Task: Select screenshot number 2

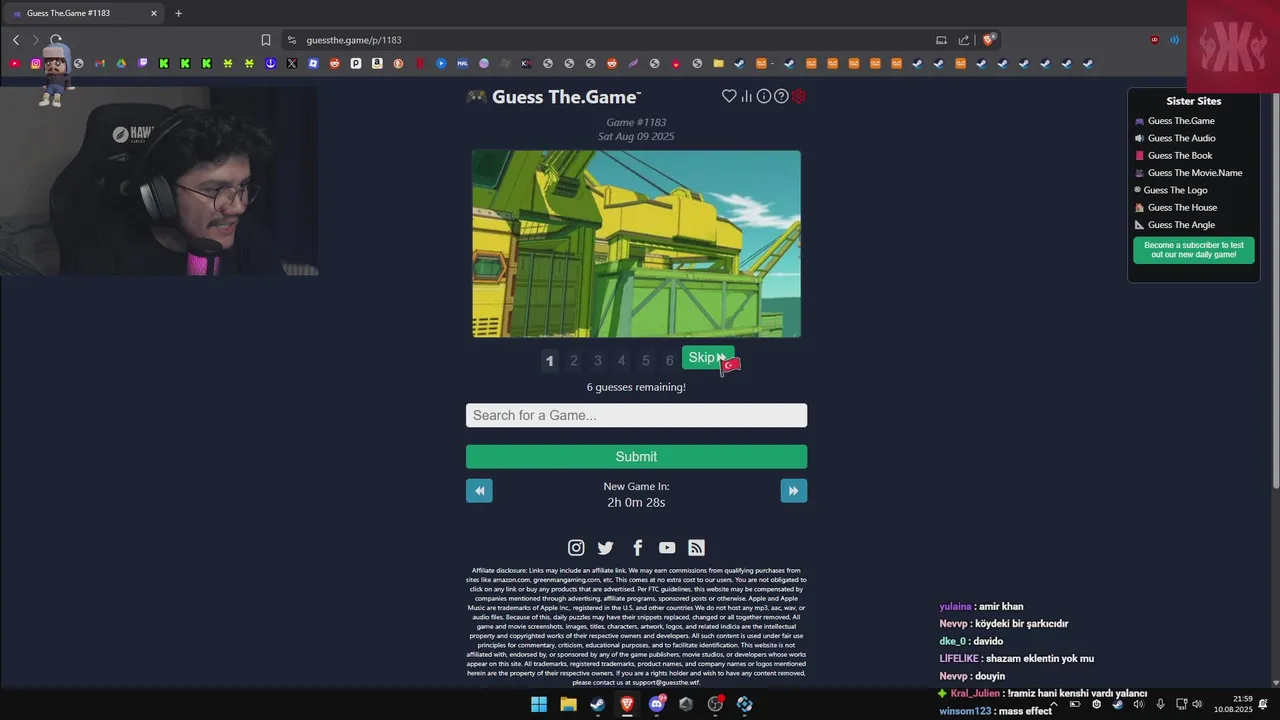Action: (574, 361)
